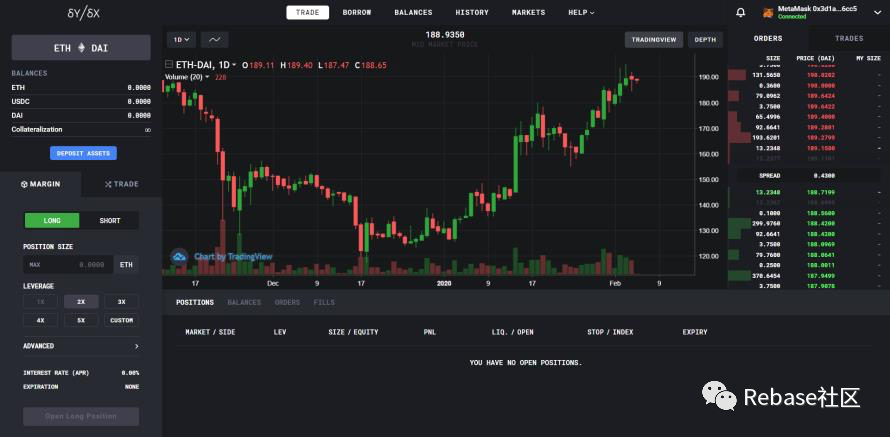Open the HELP menu dropdown
Viewport: 890px width, 437px height.
[581, 12]
